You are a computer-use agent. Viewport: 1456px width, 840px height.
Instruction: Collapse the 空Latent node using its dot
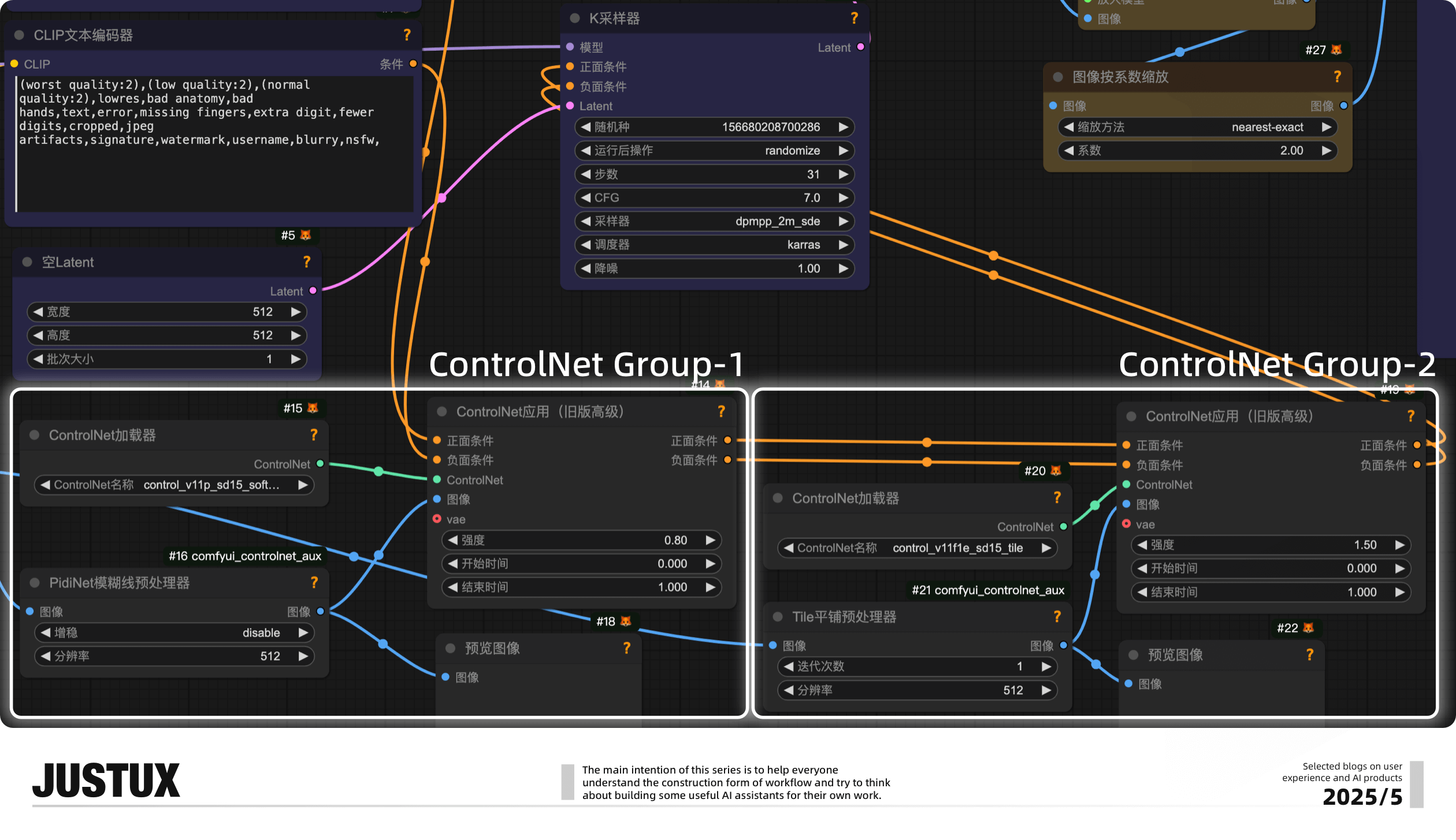pos(27,262)
